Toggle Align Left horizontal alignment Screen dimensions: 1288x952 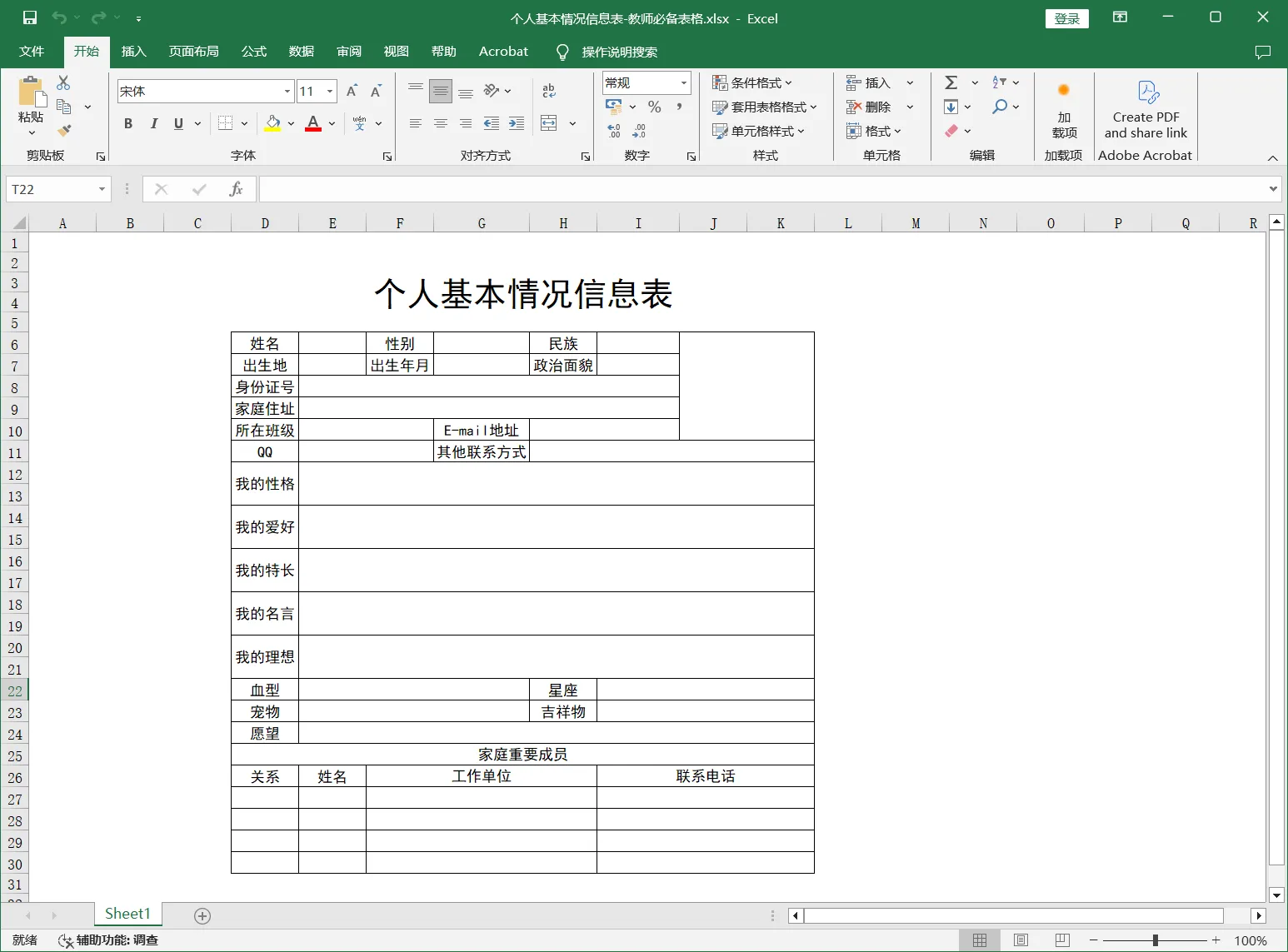416,123
